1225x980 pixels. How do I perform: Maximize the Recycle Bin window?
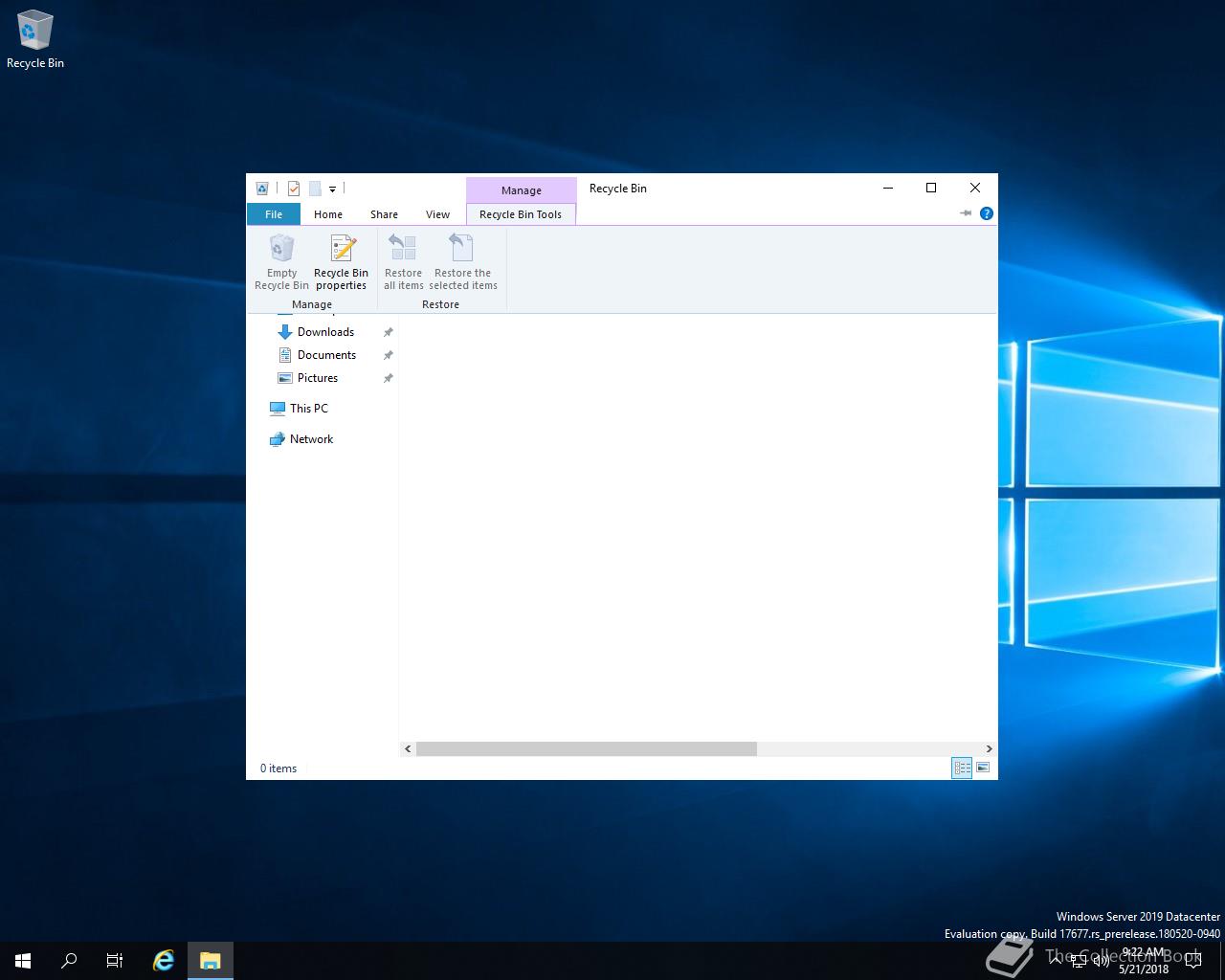(x=931, y=188)
